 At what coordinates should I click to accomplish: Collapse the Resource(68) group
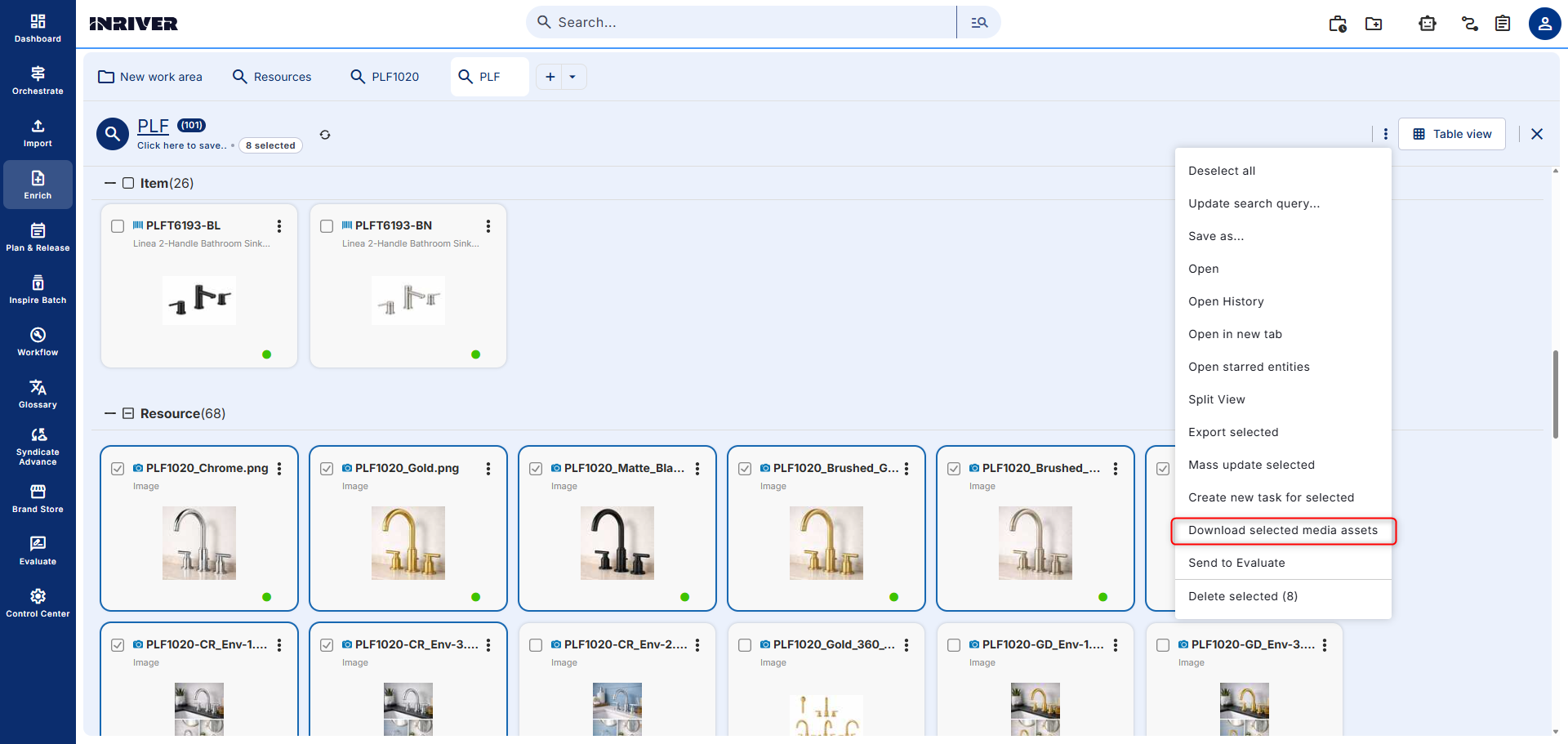pyautogui.click(x=110, y=413)
